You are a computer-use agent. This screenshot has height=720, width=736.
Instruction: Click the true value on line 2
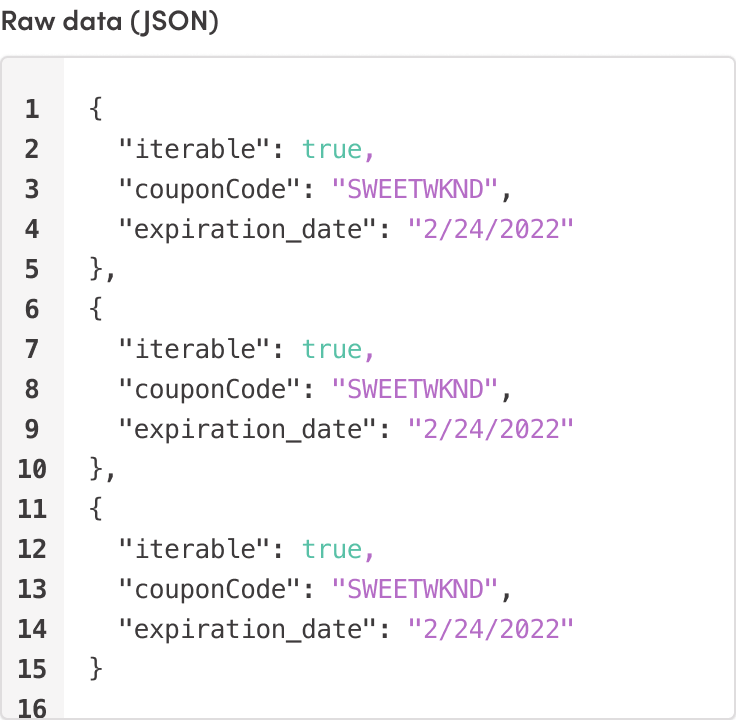pyautogui.click(x=332, y=149)
